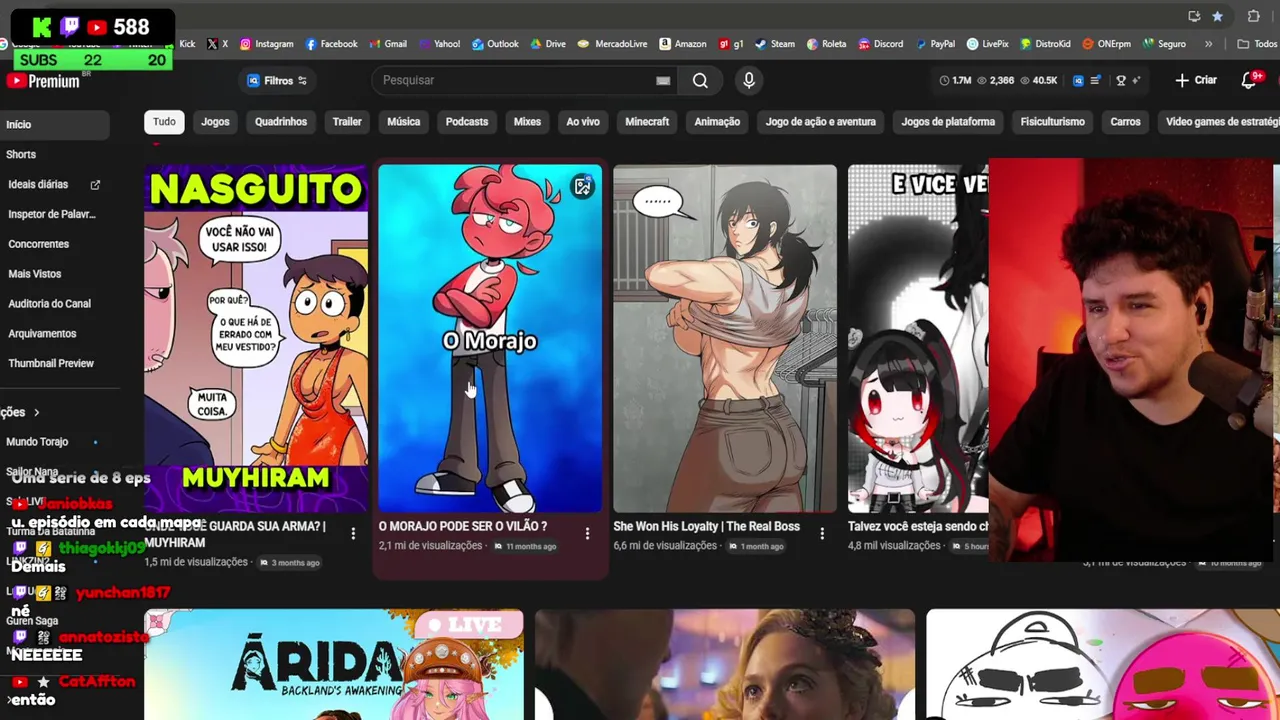The width and height of the screenshot is (1280, 720).
Task: Open the ONErpm bookmark
Action: pos(1106,44)
